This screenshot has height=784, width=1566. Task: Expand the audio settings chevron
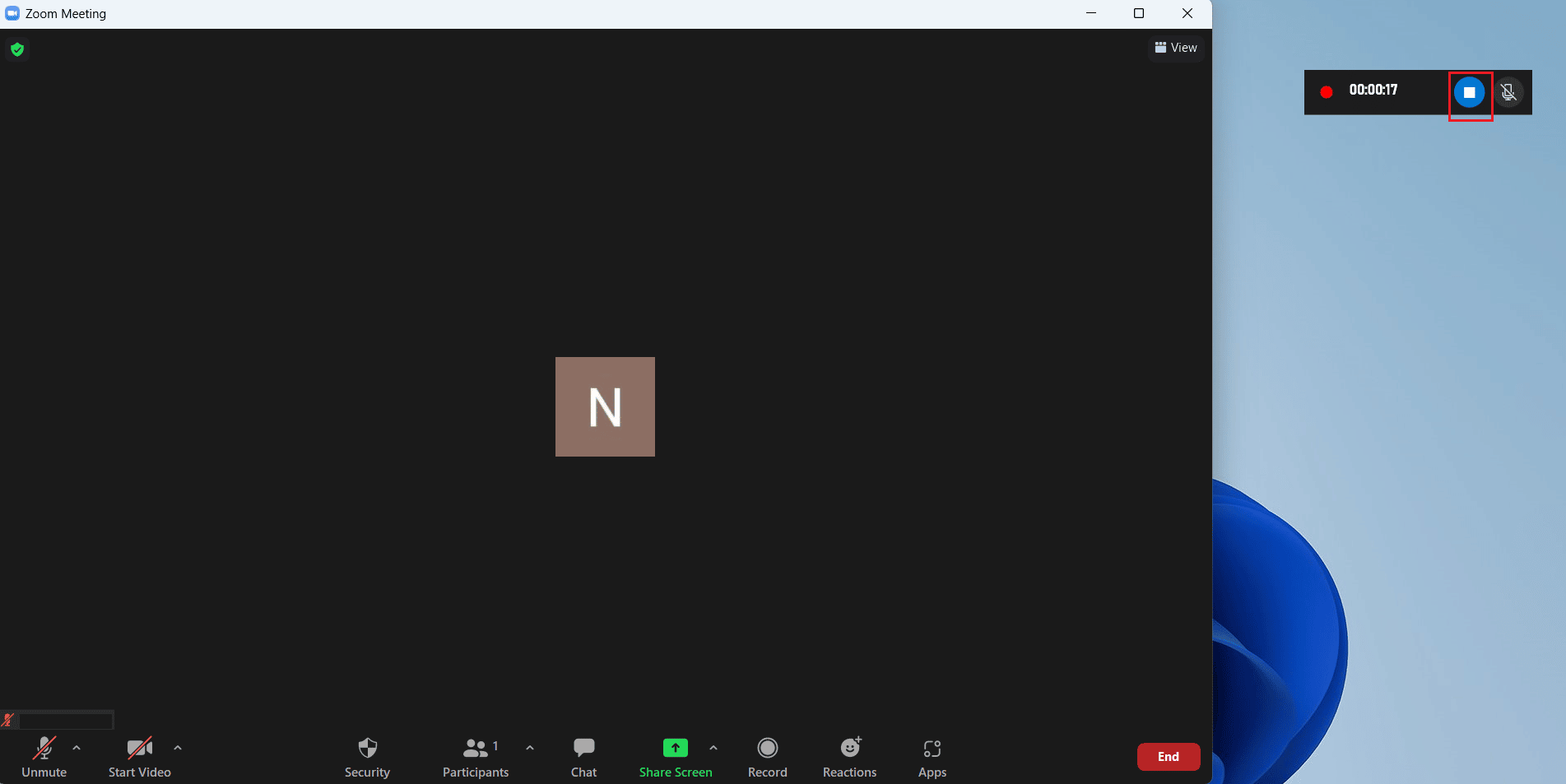[x=77, y=749]
